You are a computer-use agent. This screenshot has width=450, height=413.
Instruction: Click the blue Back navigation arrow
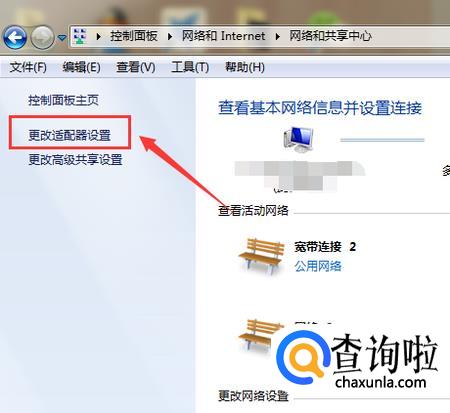(15, 38)
